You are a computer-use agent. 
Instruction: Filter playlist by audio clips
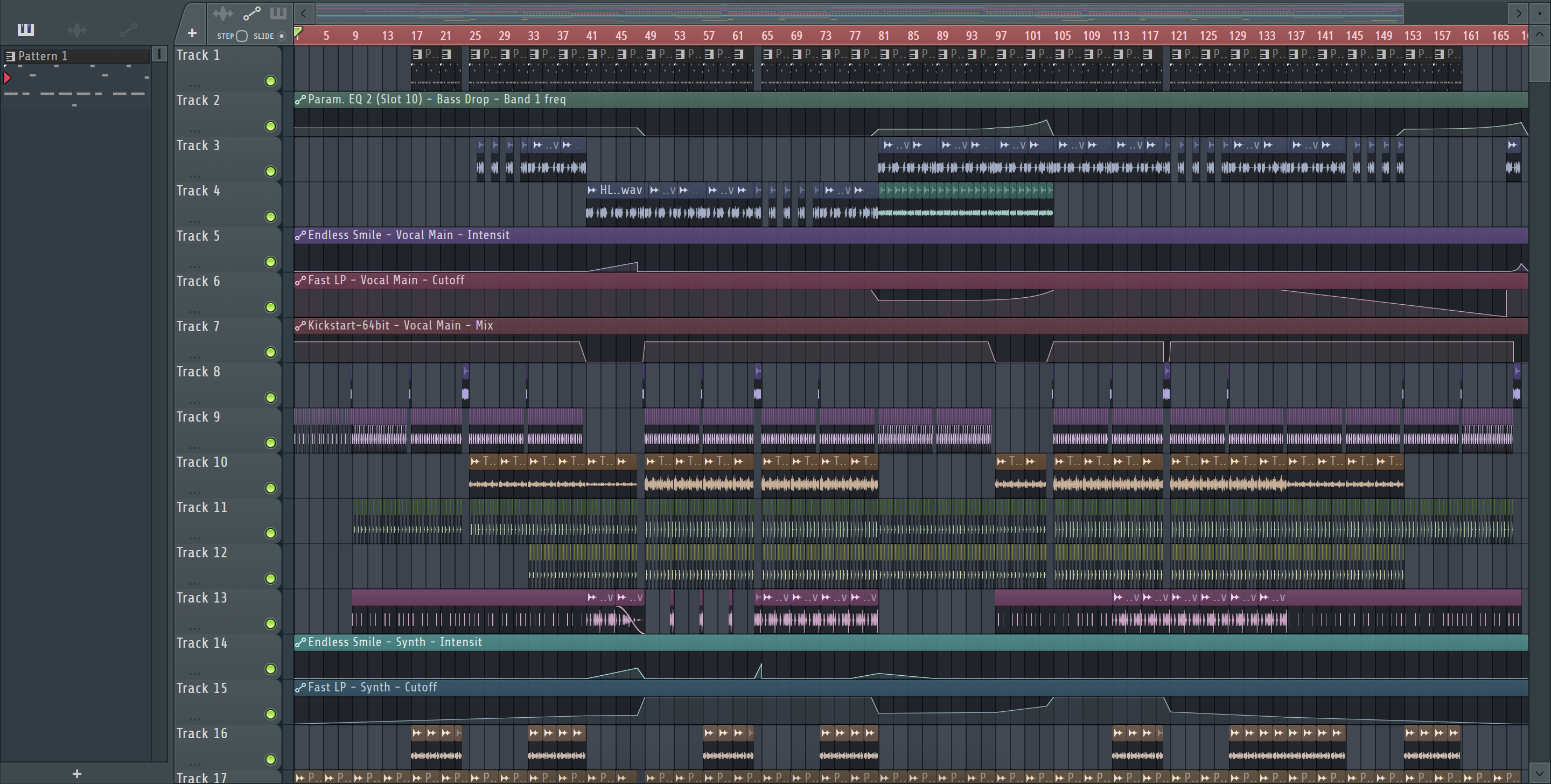tap(222, 12)
